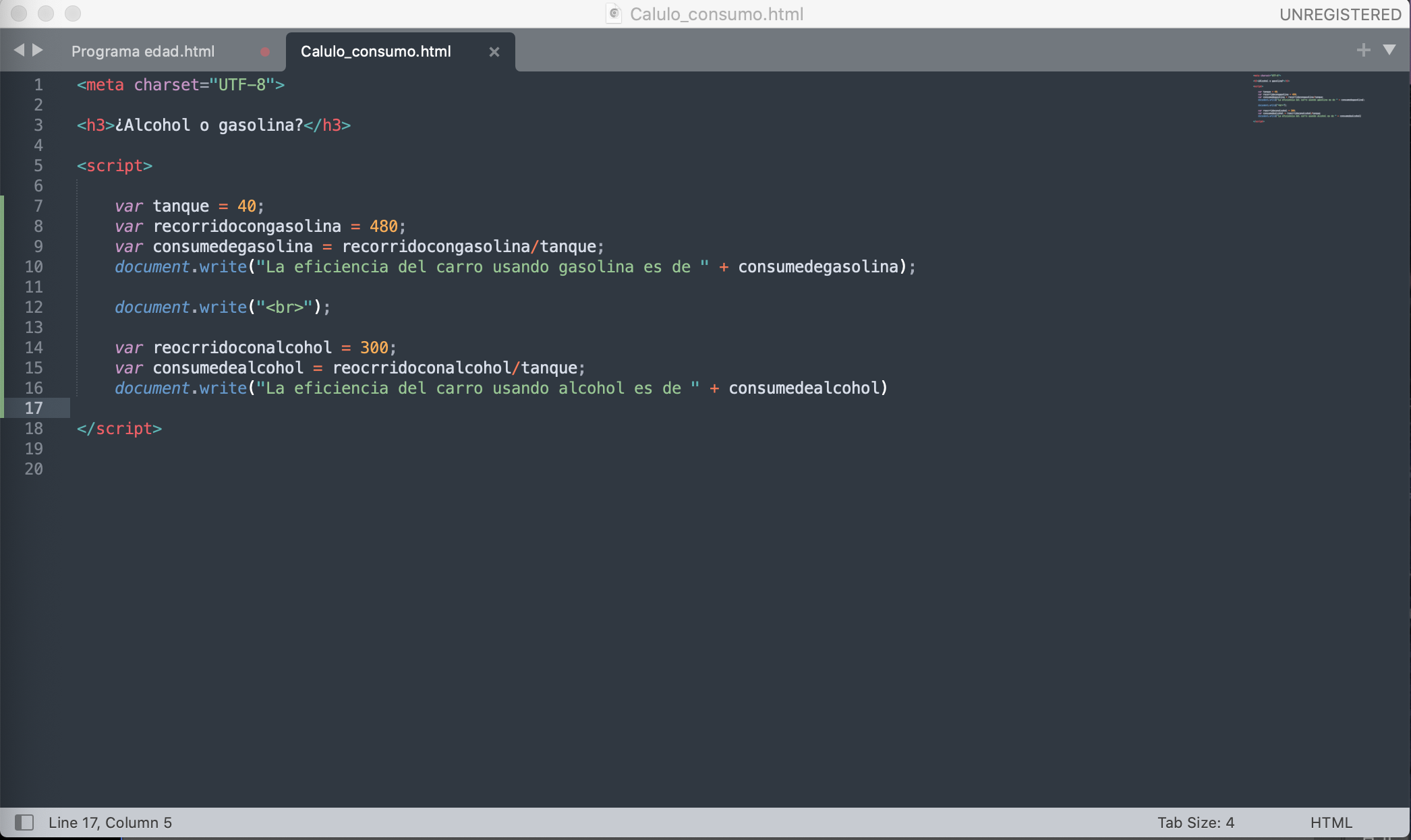This screenshot has width=1411, height=840.
Task: Click reocrridoconalcohol name on line 14
Action: (242, 348)
